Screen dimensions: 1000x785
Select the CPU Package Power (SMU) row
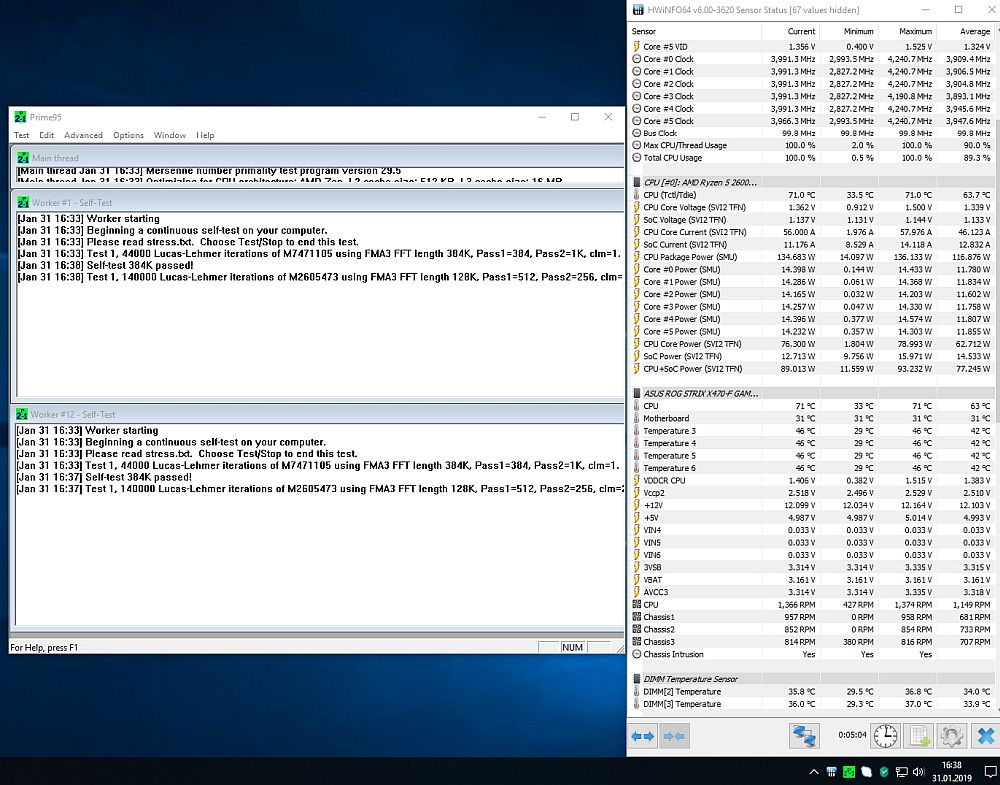(x=811, y=257)
